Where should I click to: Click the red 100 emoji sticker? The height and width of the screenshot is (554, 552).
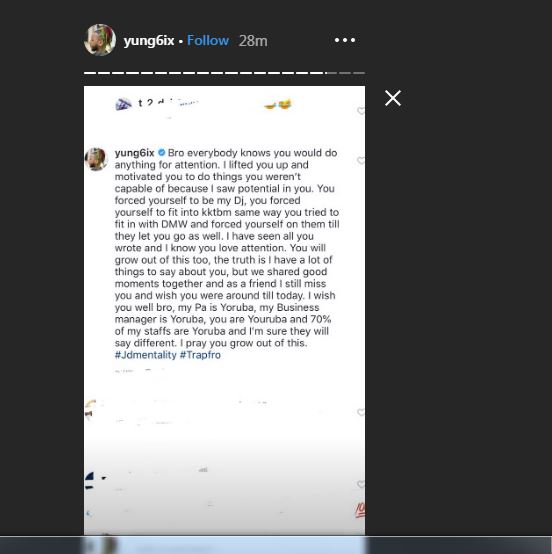(360, 510)
